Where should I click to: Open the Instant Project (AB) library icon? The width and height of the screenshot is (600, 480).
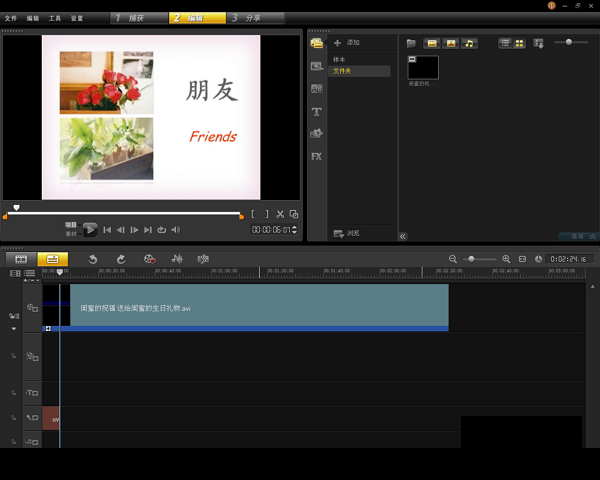(x=316, y=89)
